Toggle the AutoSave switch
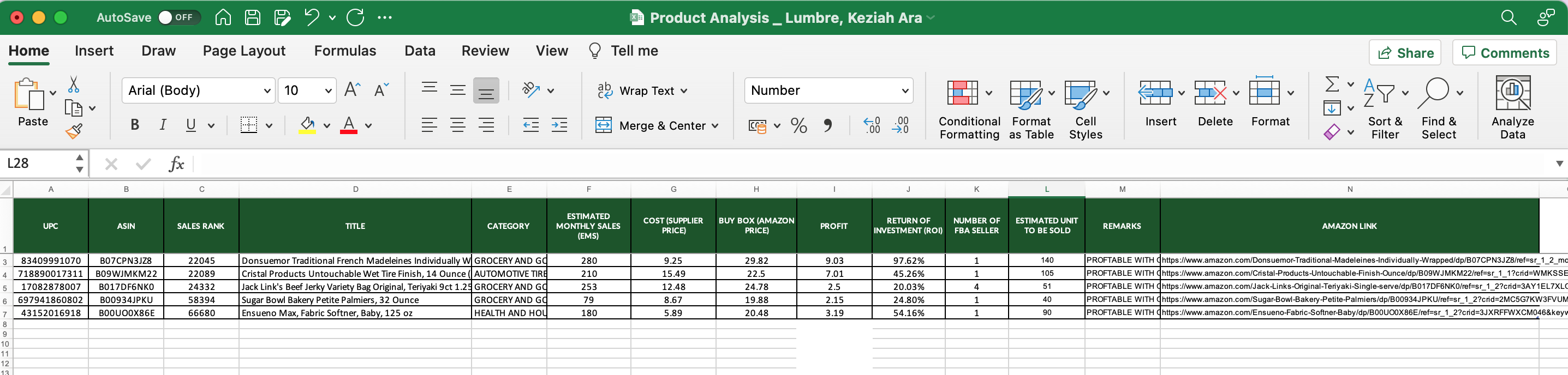The image size is (1568, 375). (x=179, y=17)
